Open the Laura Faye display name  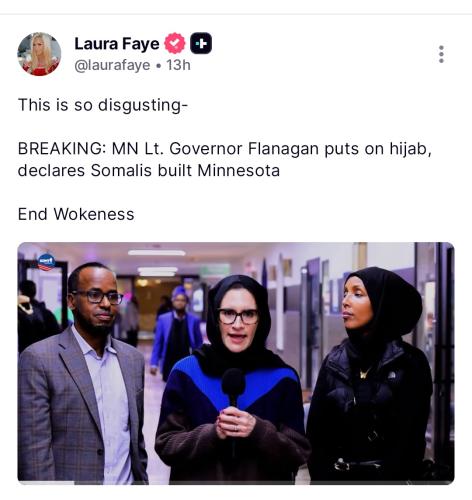click(117, 44)
